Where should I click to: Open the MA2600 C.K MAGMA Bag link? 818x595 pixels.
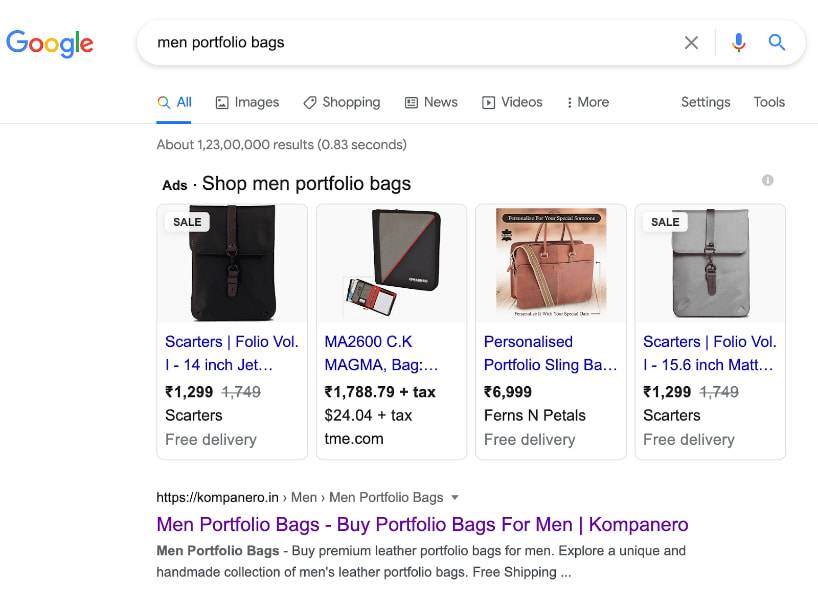pos(381,353)
